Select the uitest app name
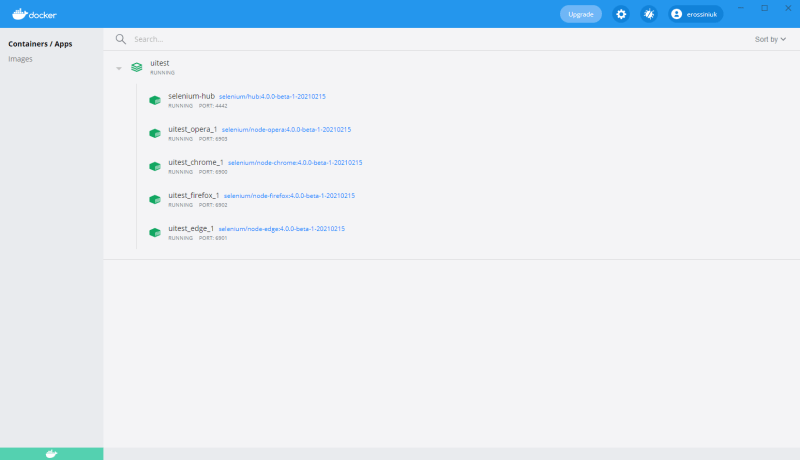Image resolution: width=800 pixels, height=460 pixels. coord(160,63)
